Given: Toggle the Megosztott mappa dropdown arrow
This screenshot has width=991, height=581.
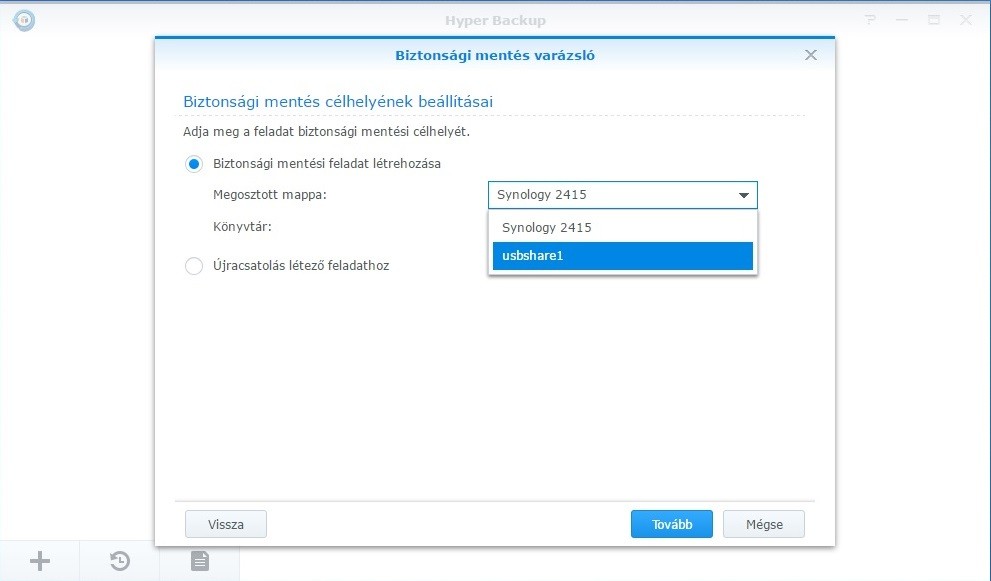Looking at the screenshot, I should click(x=744, y=195).
